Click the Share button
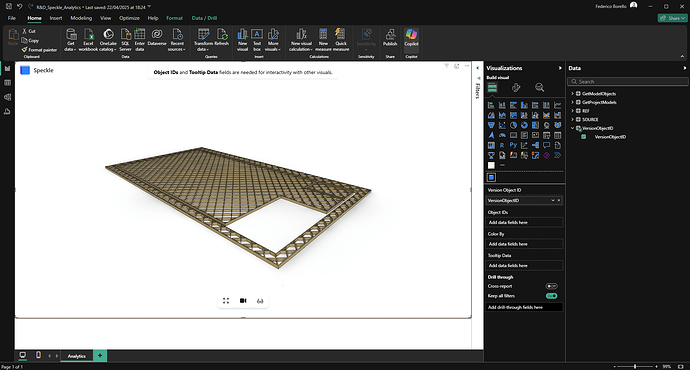 672,18
